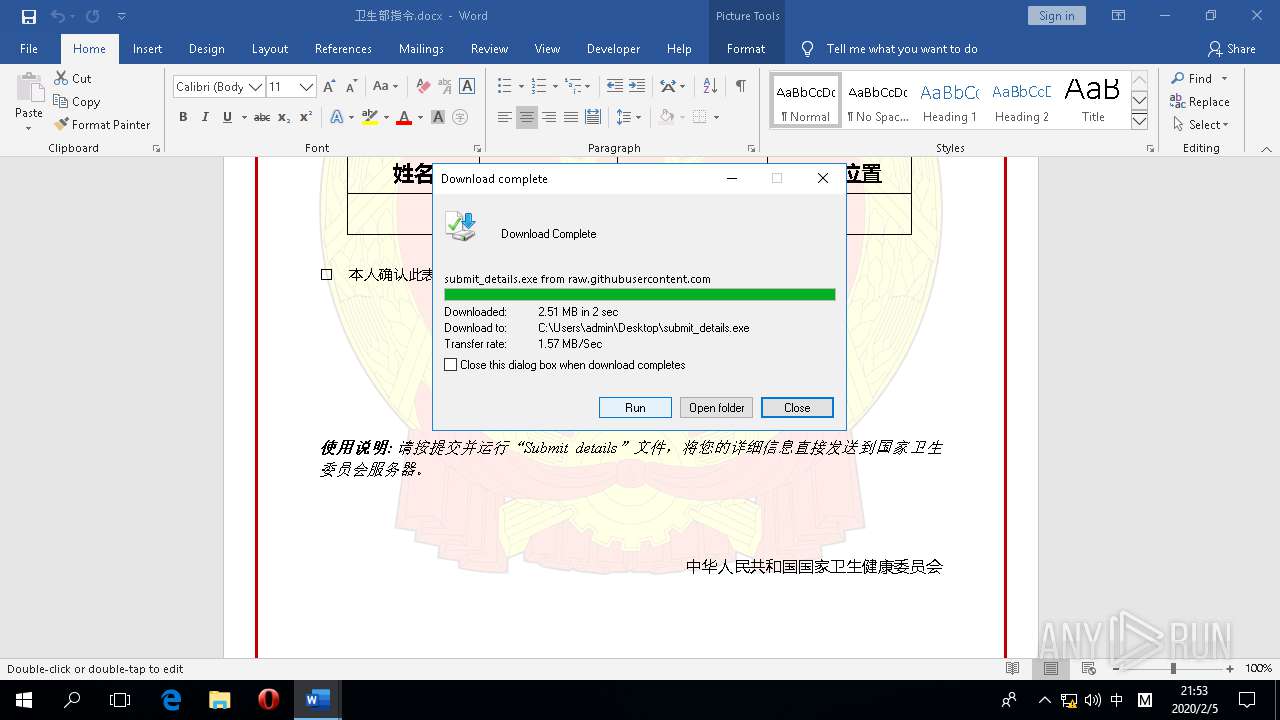Expand the Styles gallery more arrow
The height and width of the screenshot is (720, 1280).
(1139, 121)
